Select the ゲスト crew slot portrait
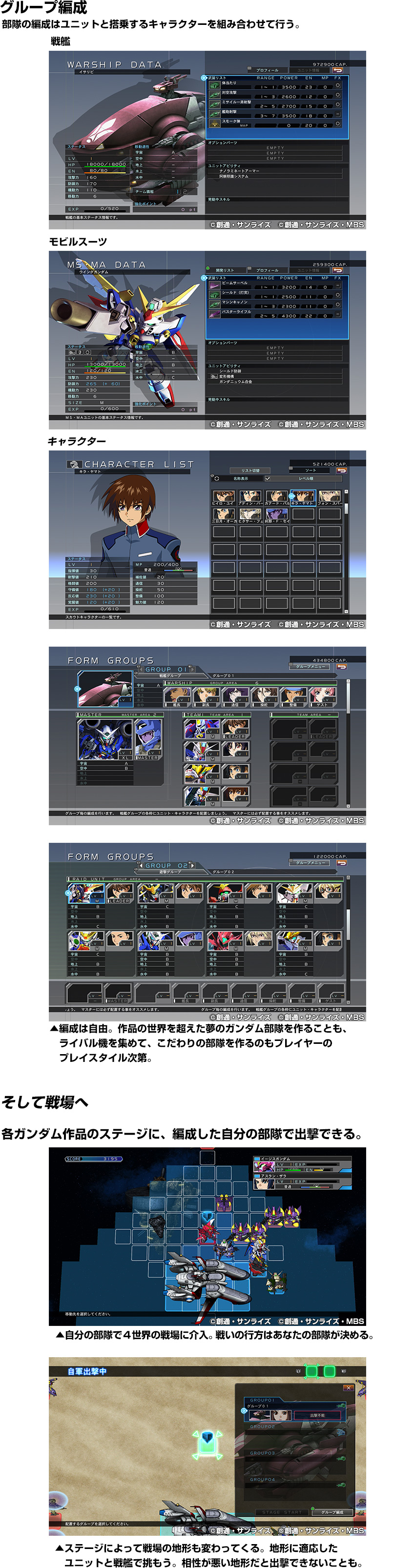415x1568 pixels. [323, 696]
